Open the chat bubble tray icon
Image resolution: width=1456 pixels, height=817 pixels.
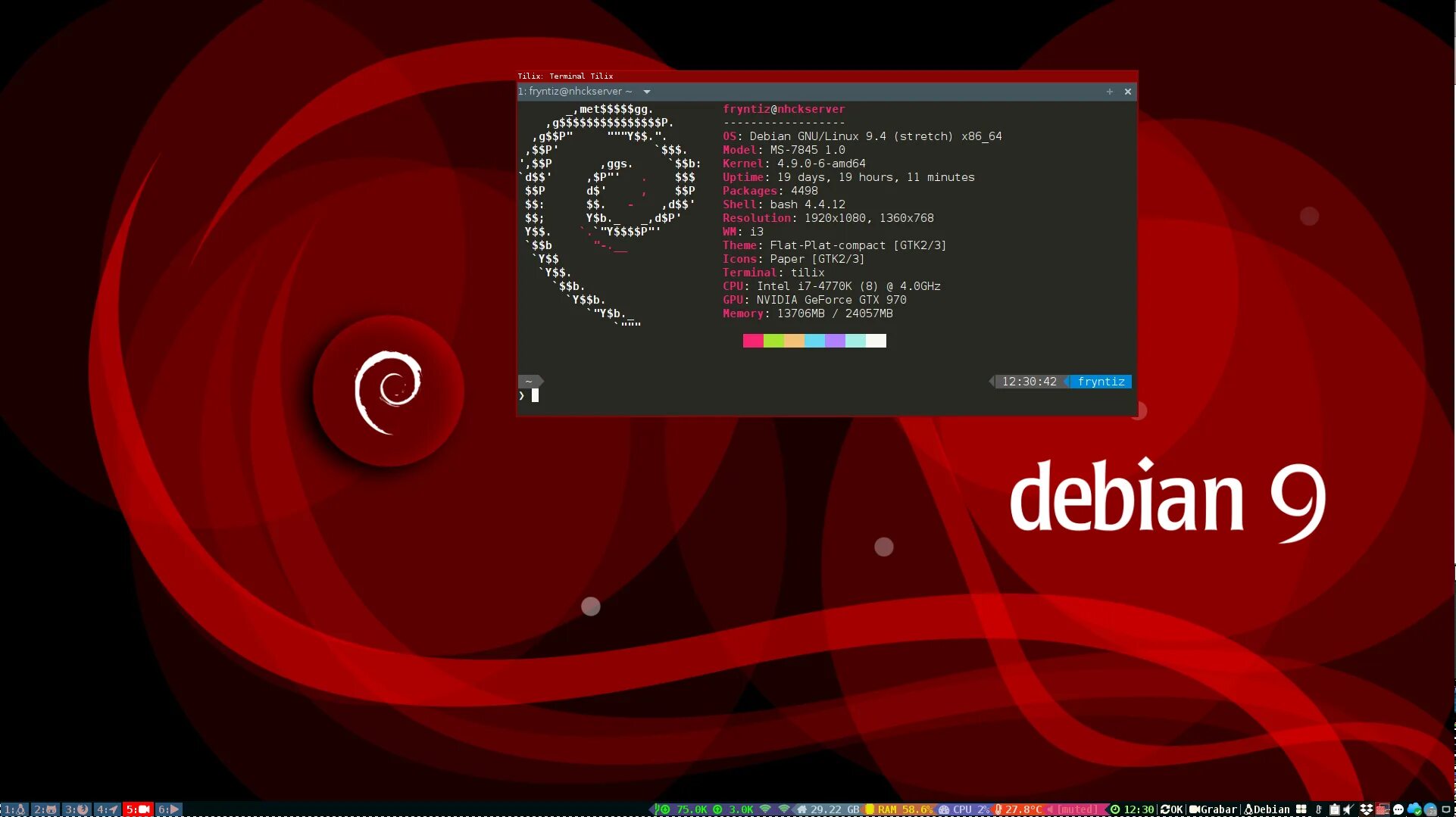(1398, 809)
